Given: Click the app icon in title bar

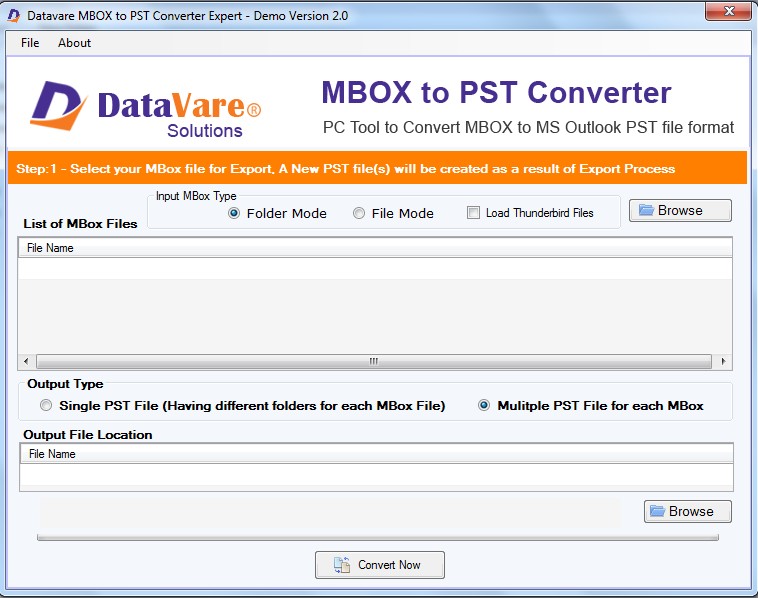Looking at the screenshot, I should pyautogui.click(x=14, y=14).
